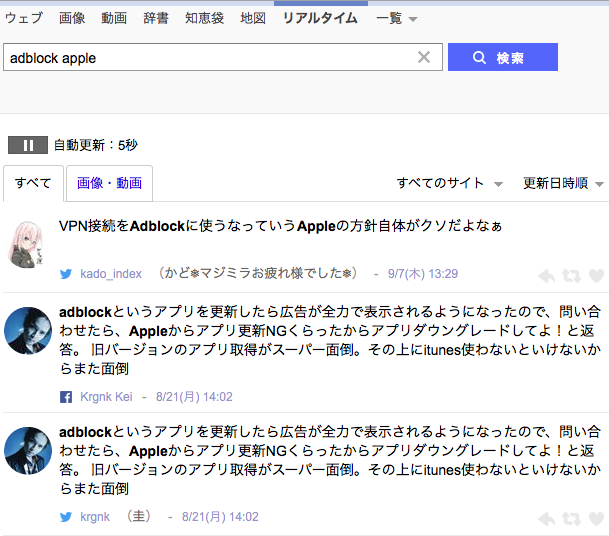Viewport: 609px width, 536px height.
Task: Select the リアルタイム search tab
Action: pyautogui.click(x=320, y=18)
